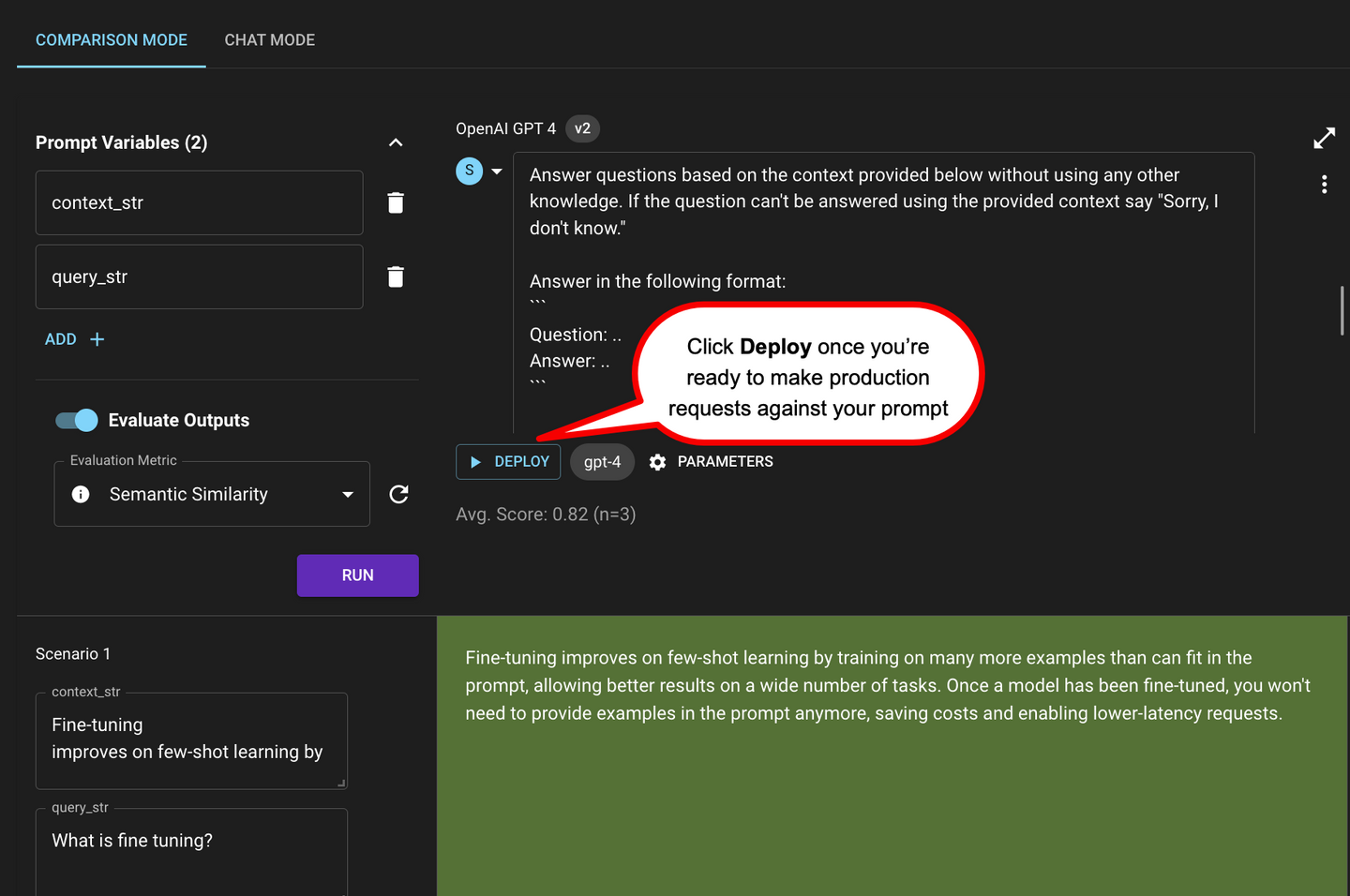Refresh the evaluation metric scores

[398, 494]
